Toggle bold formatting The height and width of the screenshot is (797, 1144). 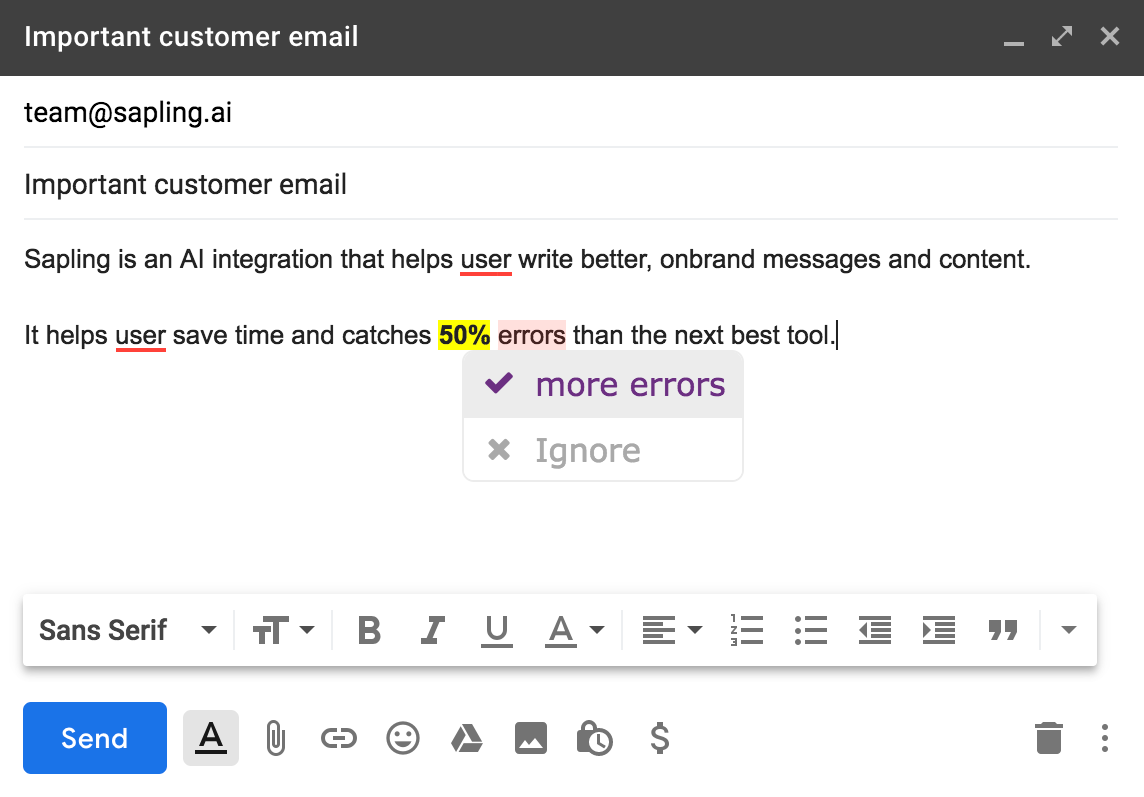369,630
